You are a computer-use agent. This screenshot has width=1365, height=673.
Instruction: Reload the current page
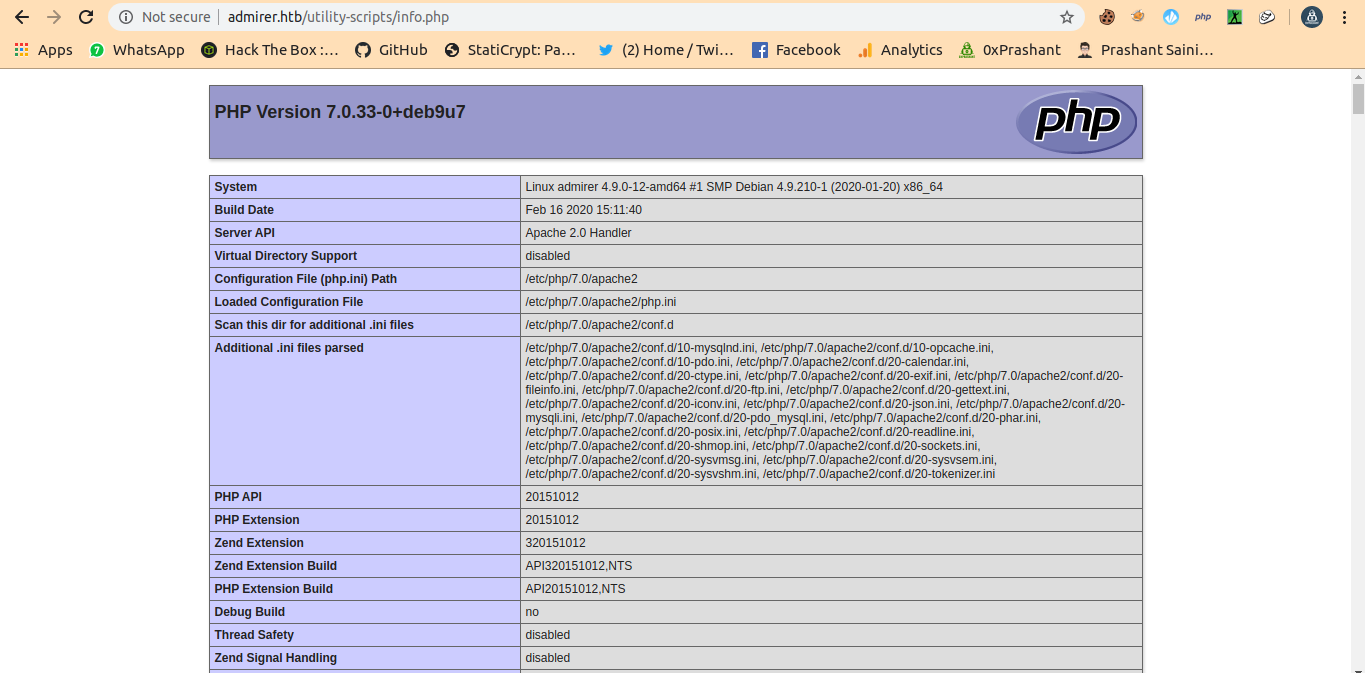(86, 17)
